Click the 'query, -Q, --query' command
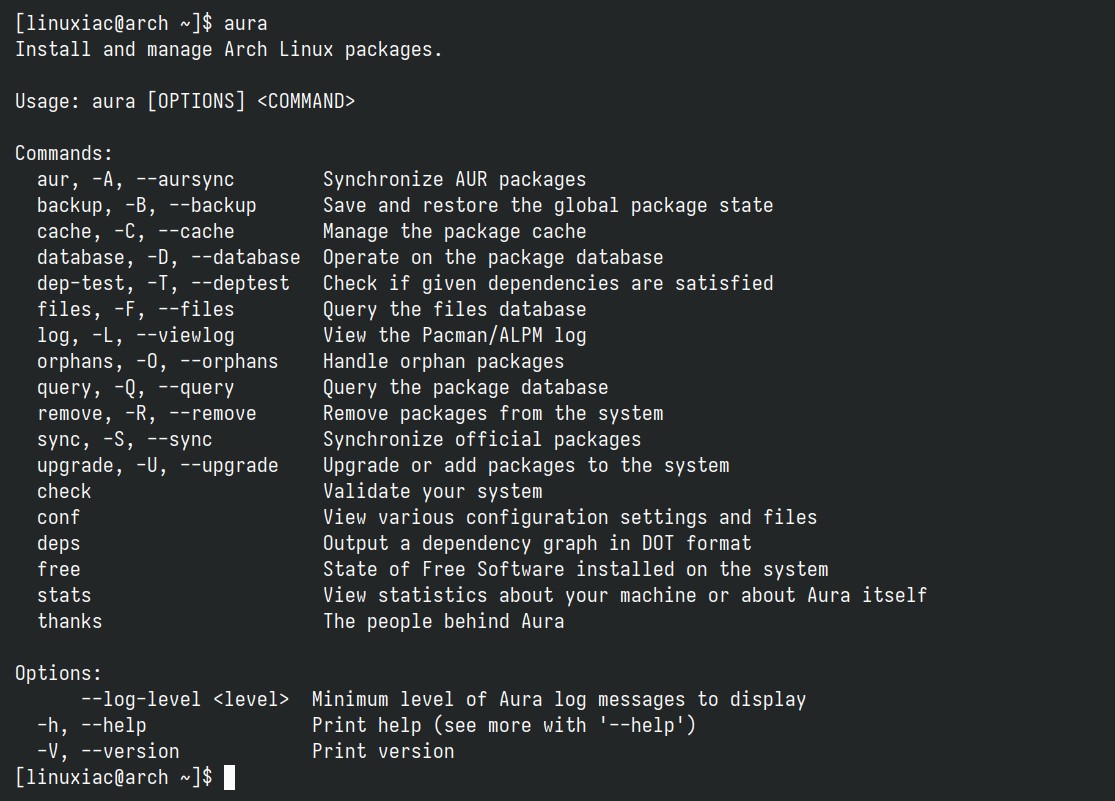1115x801 pixels. pyautogui.click(x=135, y=388)
